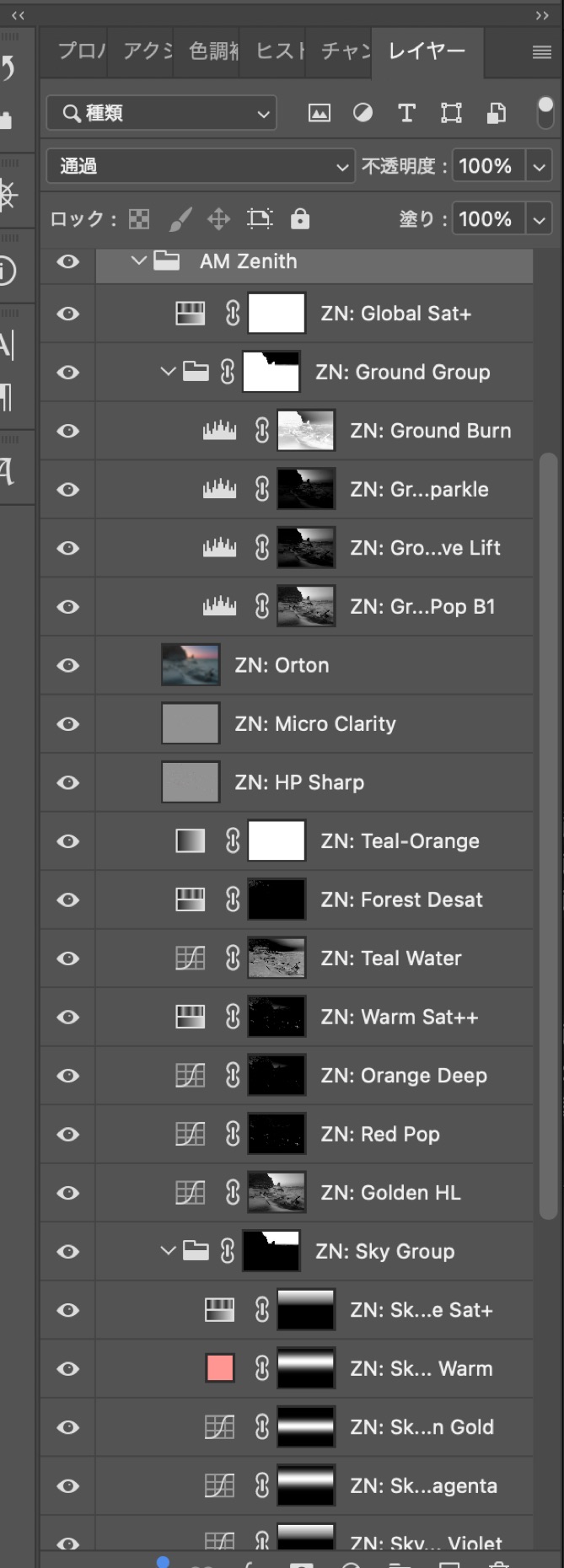This screenshot has width=564, height=1568.
Task: Filter layers by adjustment layer icon
Action: pyautogui.click(x=363, y=113)
